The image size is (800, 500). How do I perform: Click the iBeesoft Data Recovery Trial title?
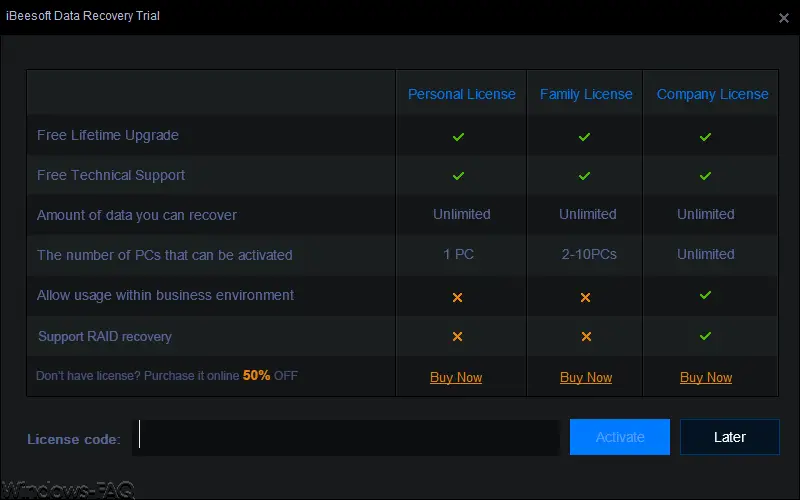click(83, 16)
